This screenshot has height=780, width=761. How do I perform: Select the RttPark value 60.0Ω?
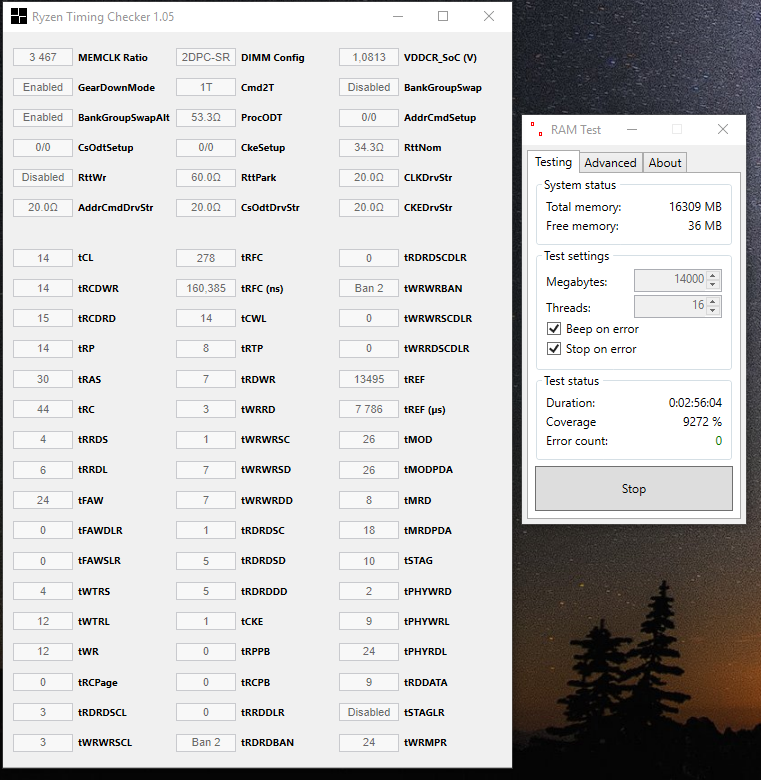pos(206,177)
